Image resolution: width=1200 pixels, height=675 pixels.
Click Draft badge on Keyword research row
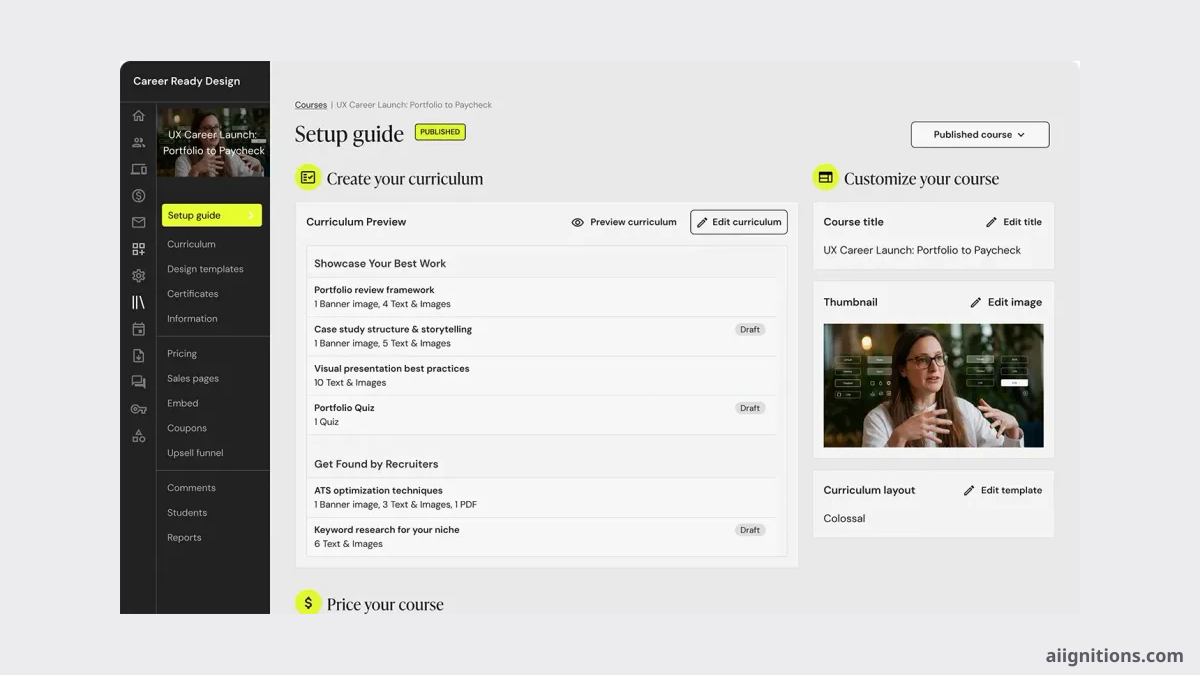coord(750,530)
